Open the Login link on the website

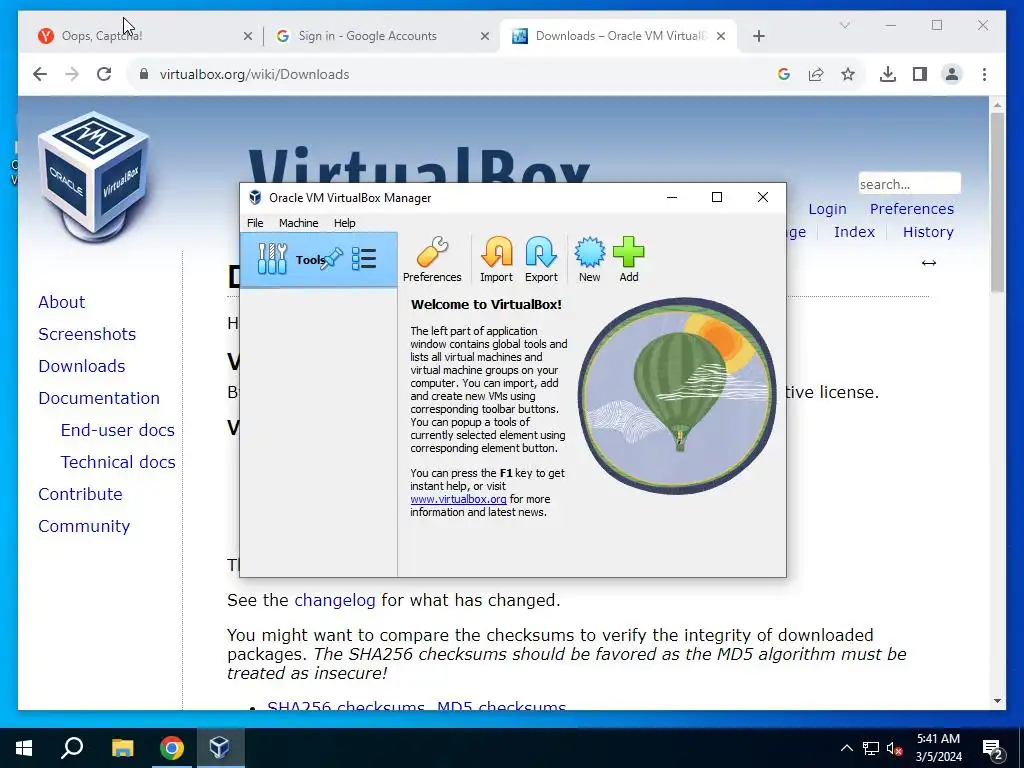coord(827,209)
